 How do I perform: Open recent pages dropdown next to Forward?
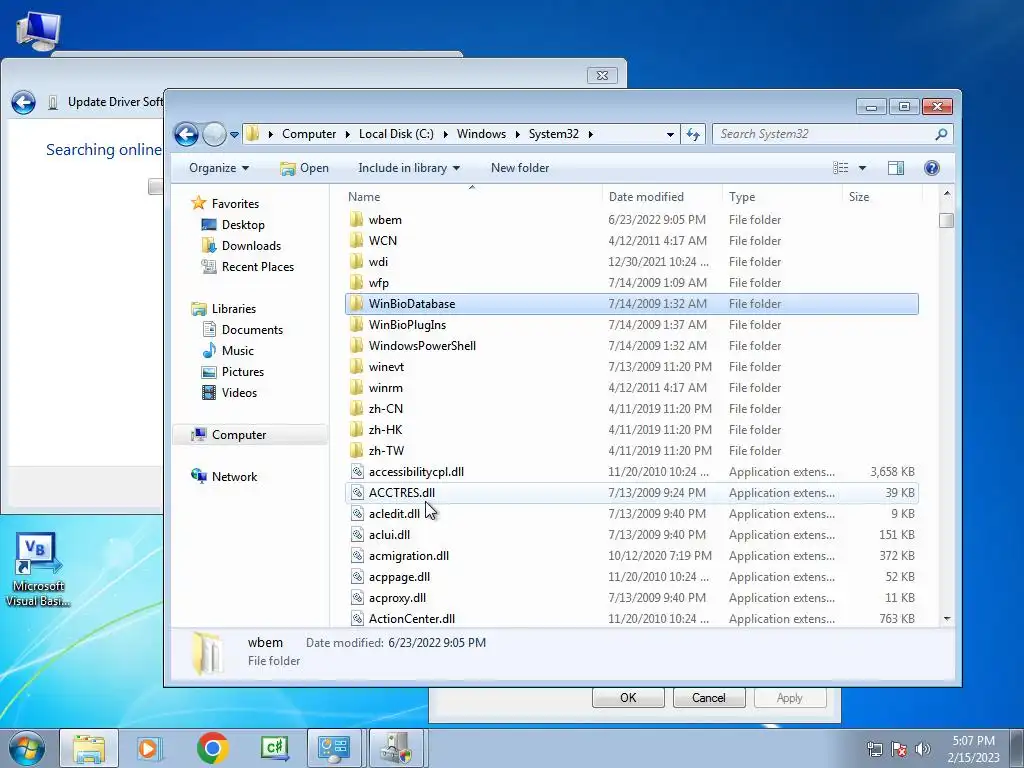pyautogui.click(x=234, y=135)
